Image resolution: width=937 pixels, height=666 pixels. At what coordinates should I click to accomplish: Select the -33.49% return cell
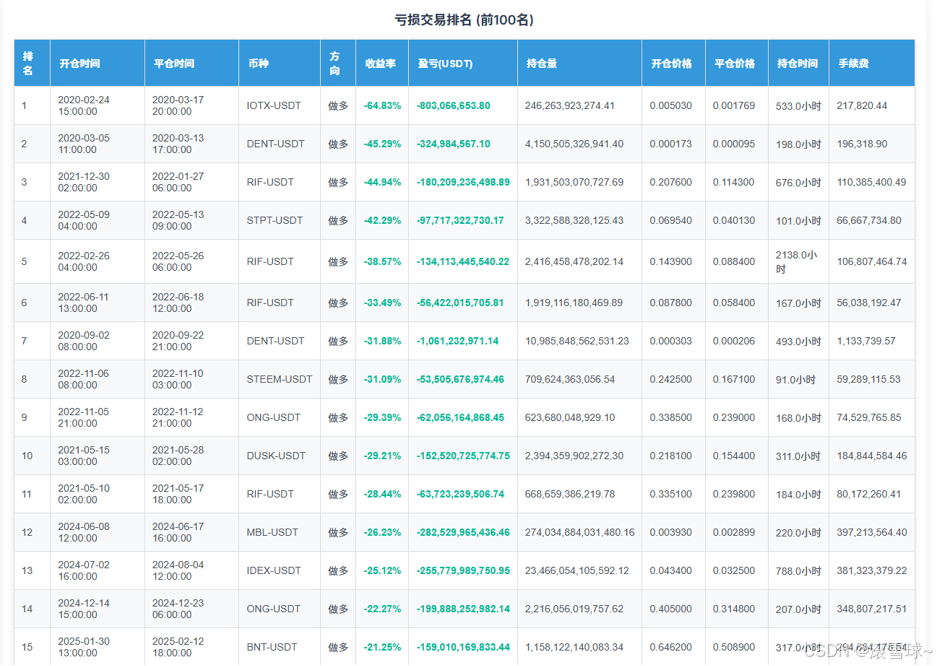(x=382, y=303)
